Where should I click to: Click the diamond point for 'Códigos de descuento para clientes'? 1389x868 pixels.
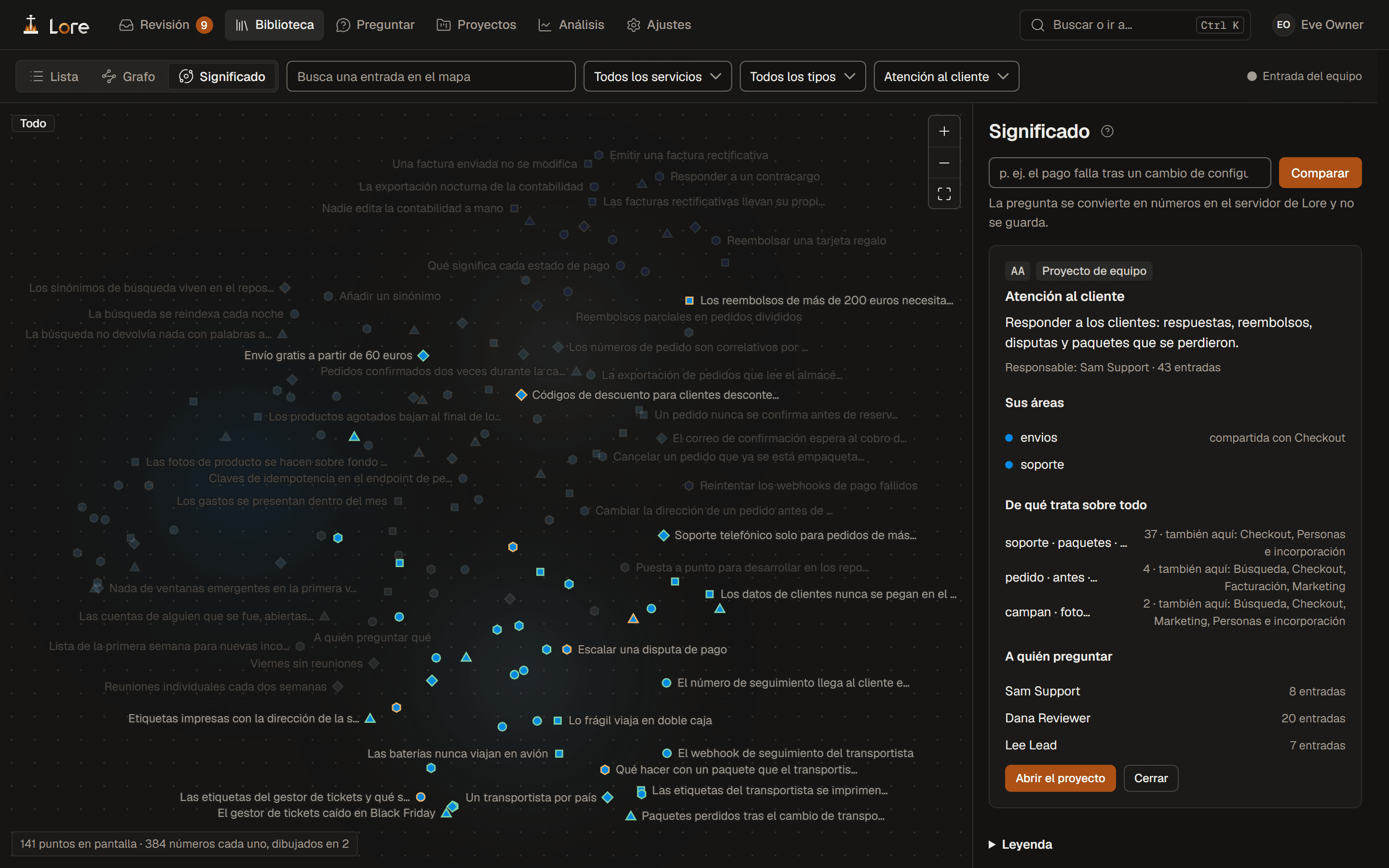pyautogui.click(x=521, y=395)
